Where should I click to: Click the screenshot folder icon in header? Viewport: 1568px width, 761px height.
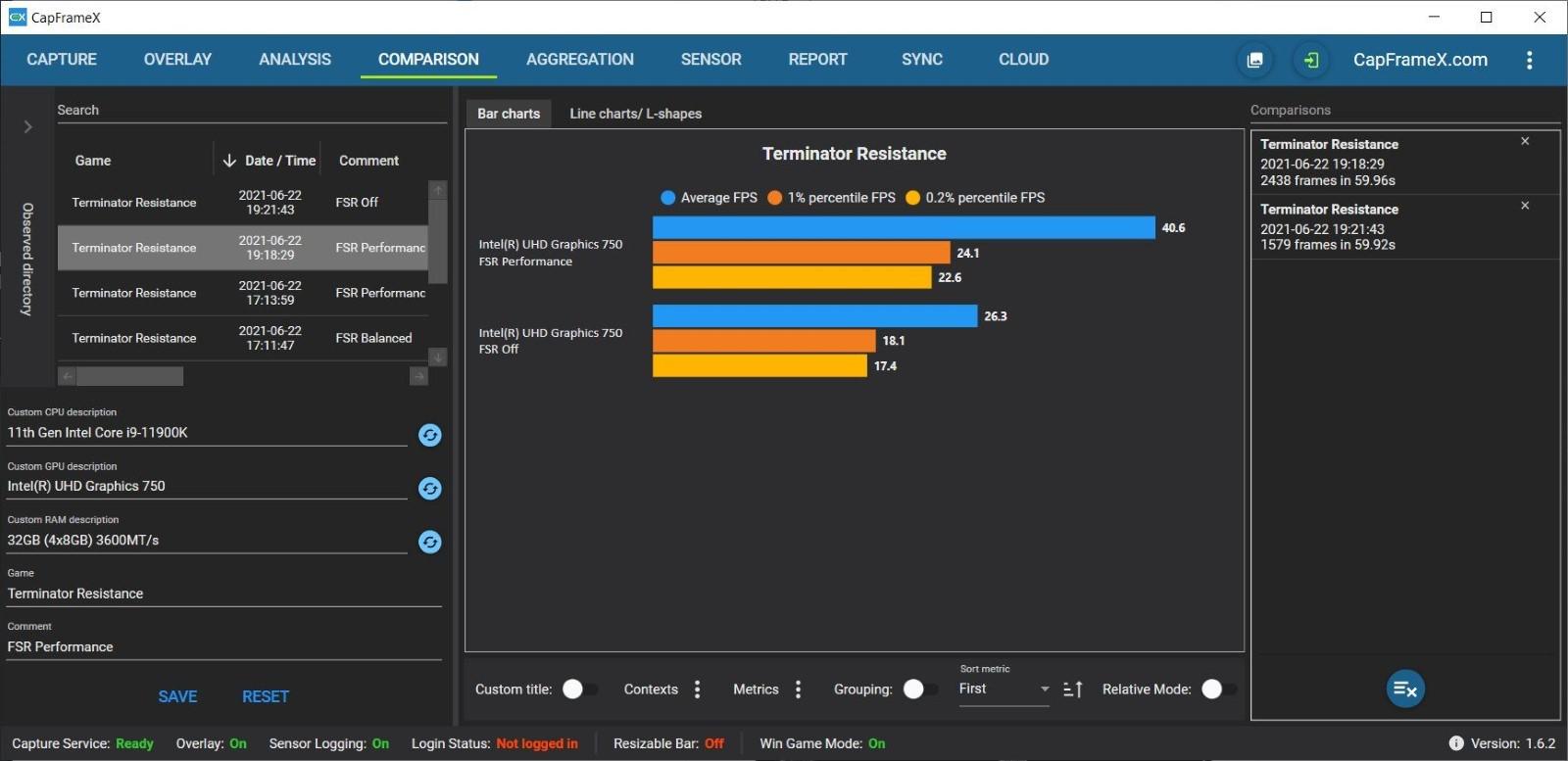1254,60
